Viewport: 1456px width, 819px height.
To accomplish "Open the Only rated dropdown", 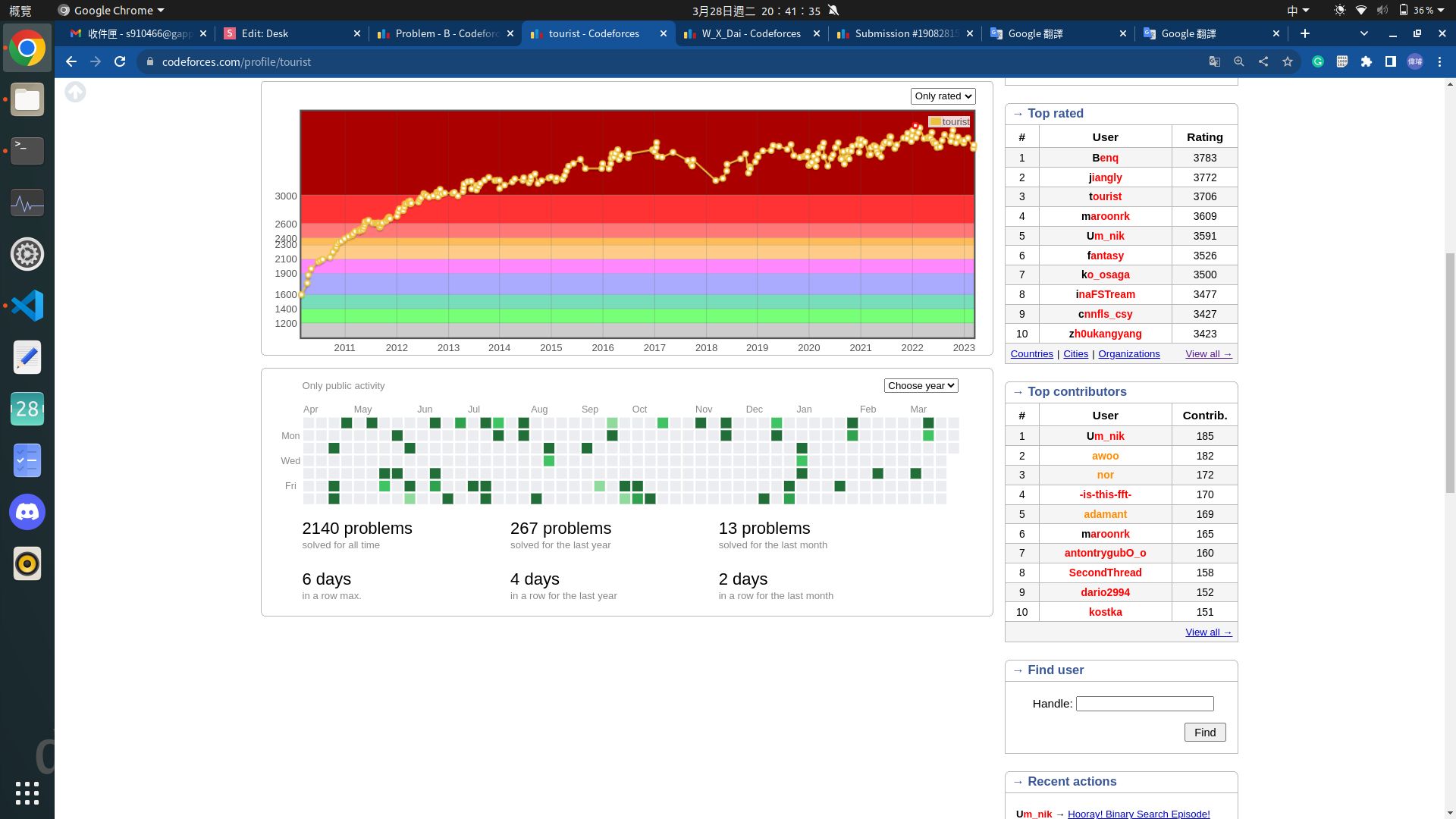I will point(943,96).
